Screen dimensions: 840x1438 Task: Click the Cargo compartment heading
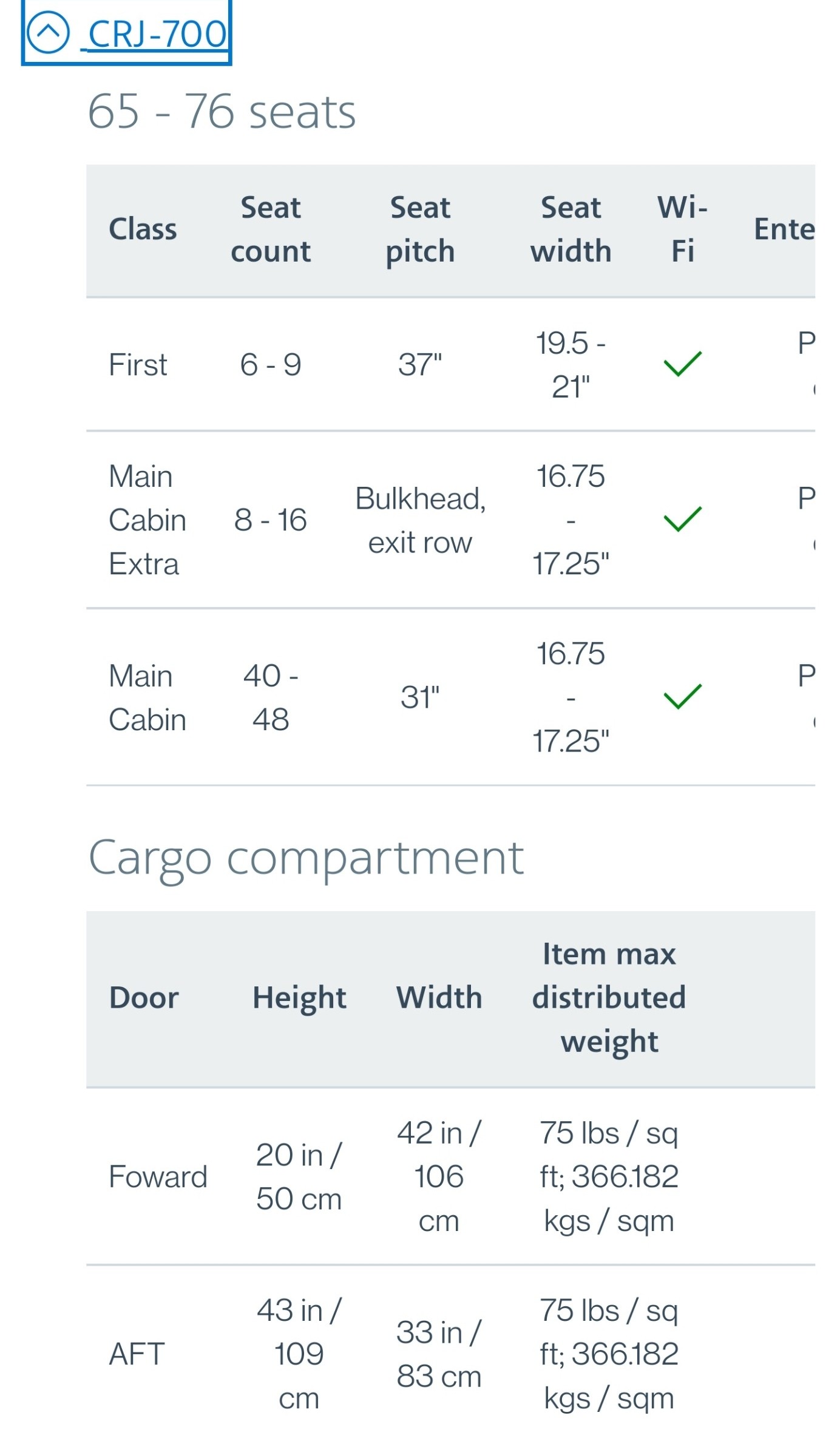click(306, 858)
